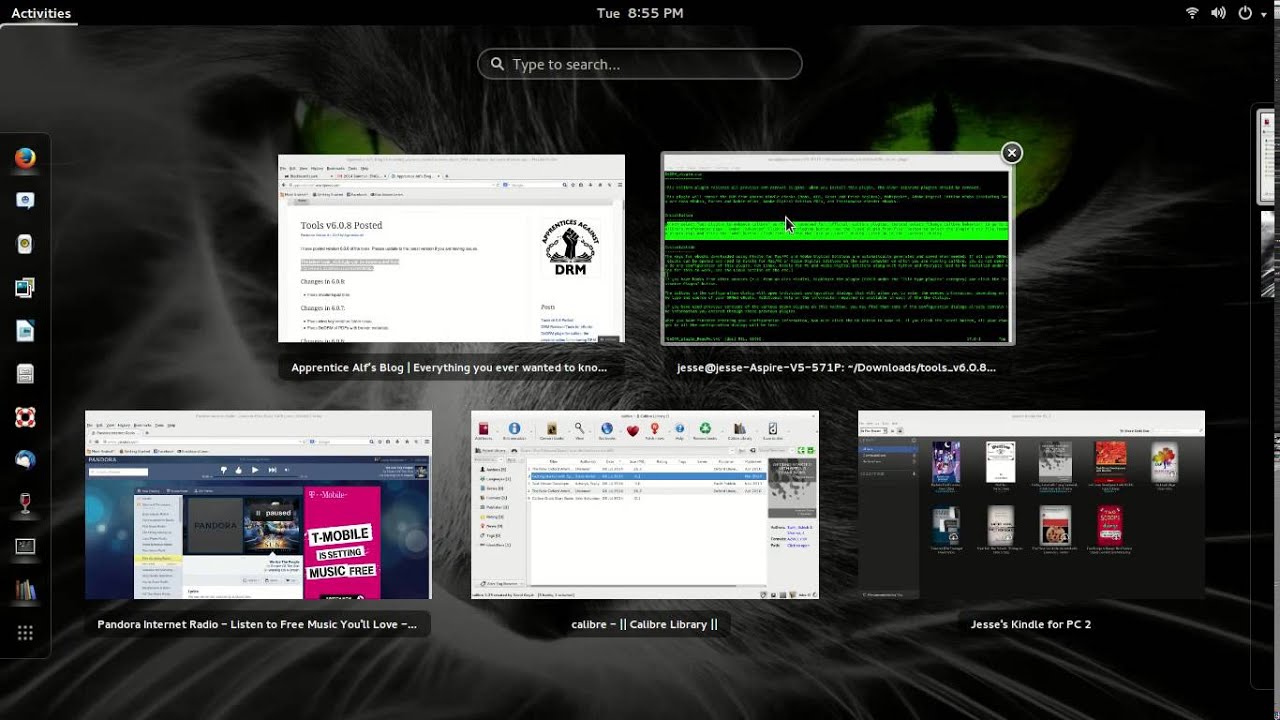Click Apprentices Against DRM logo in blog
1280x720 pixels.
pos(569,247)
